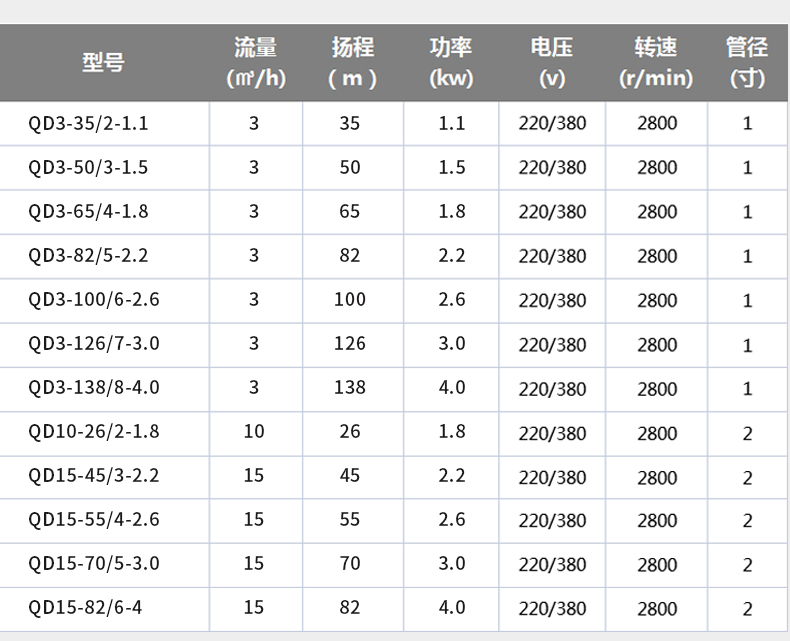Click model cell QD10-26/2-1.8
This screenshot has height=641, width=790.
tap(94, 432)
